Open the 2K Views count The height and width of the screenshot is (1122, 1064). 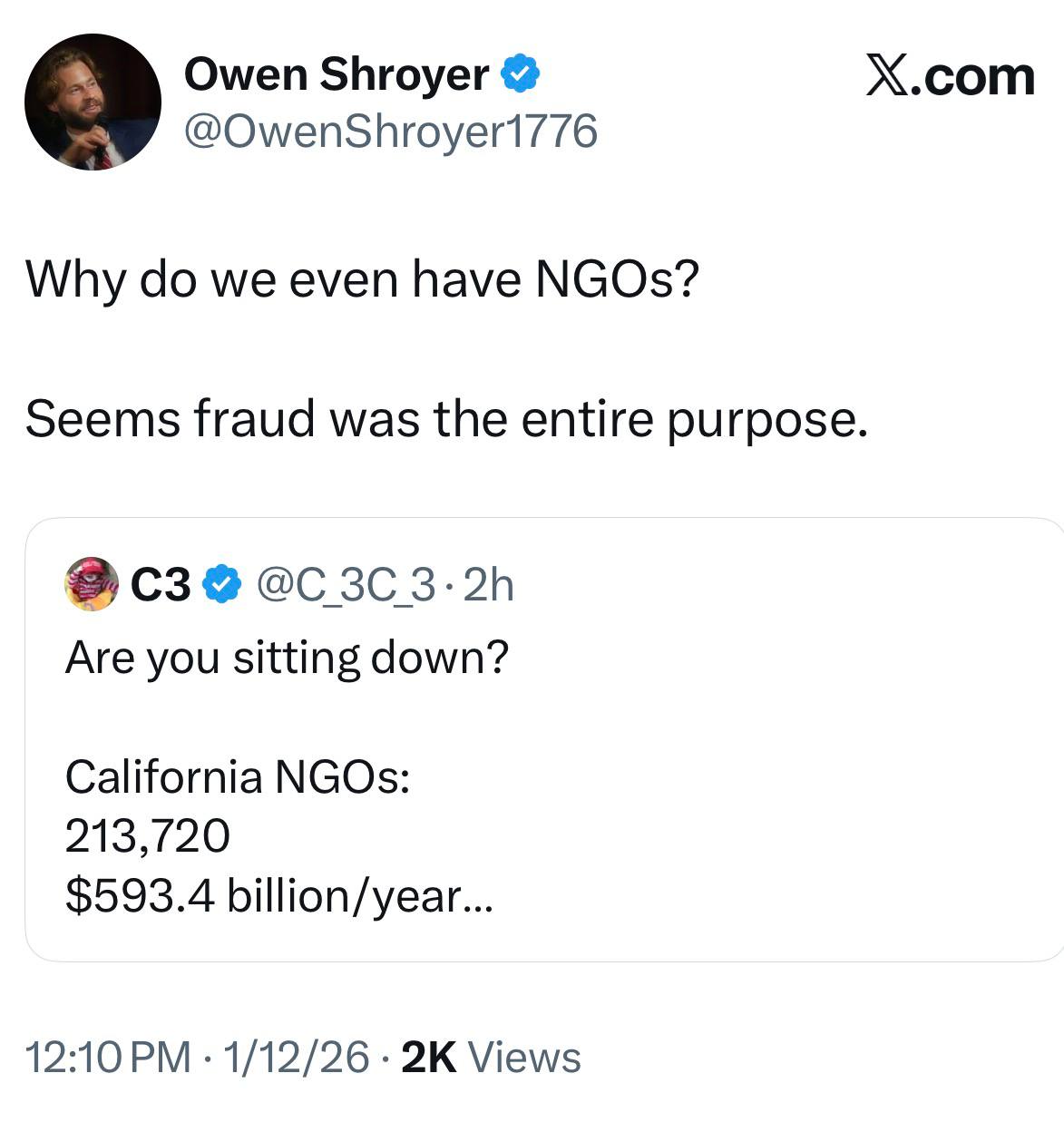[x=491, y=1058]
